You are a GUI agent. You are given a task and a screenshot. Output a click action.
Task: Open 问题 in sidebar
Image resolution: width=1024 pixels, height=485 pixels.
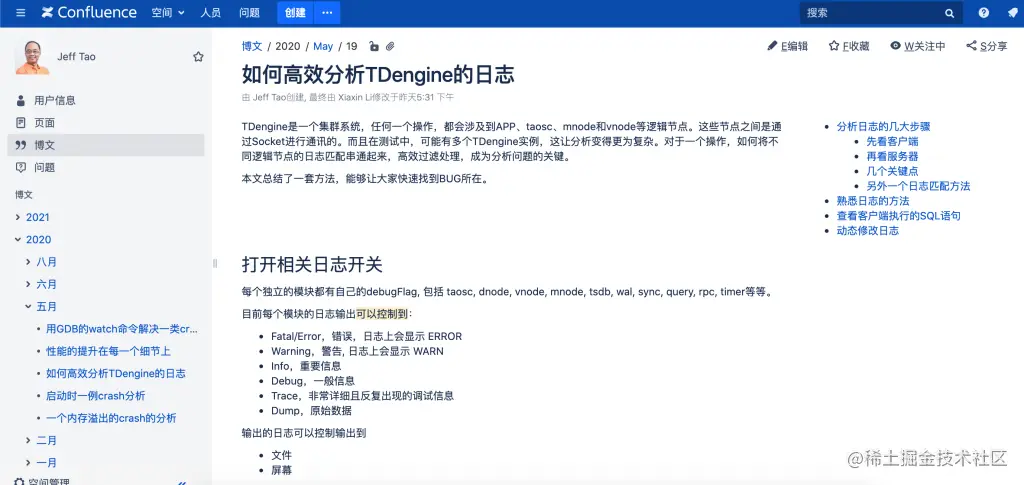(x=44, y=167)
